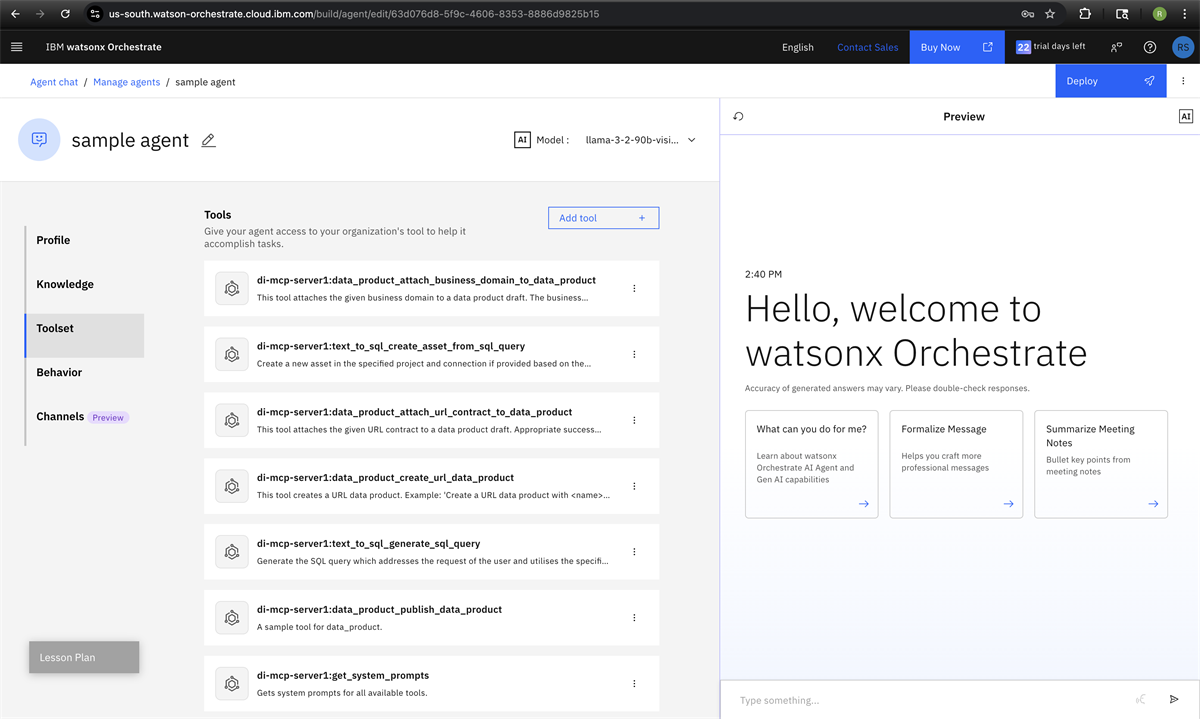
Task: Click the IBM watsonx Orchestrate product title
Action: [104, 47]
